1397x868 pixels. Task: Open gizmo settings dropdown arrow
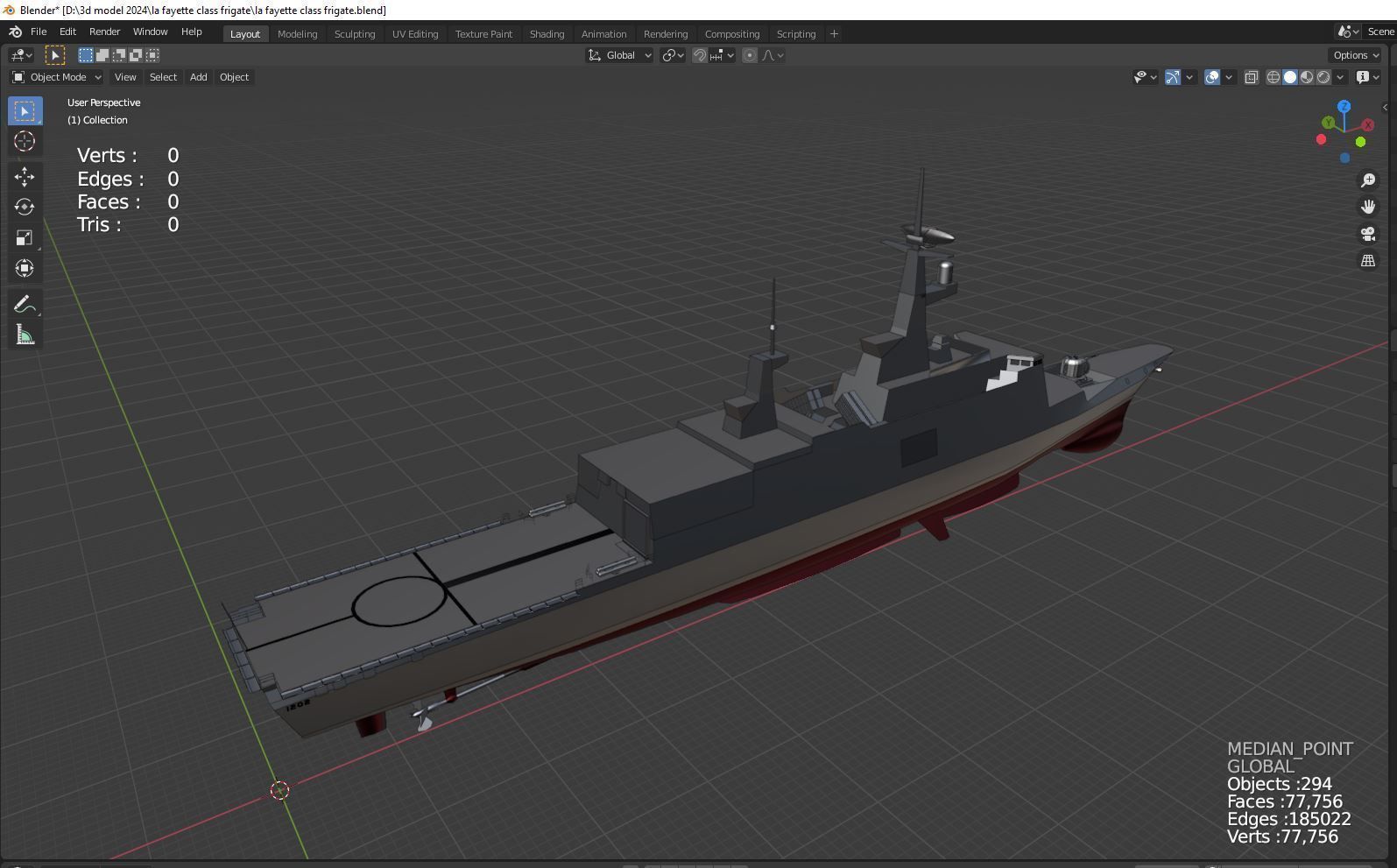1189,77
